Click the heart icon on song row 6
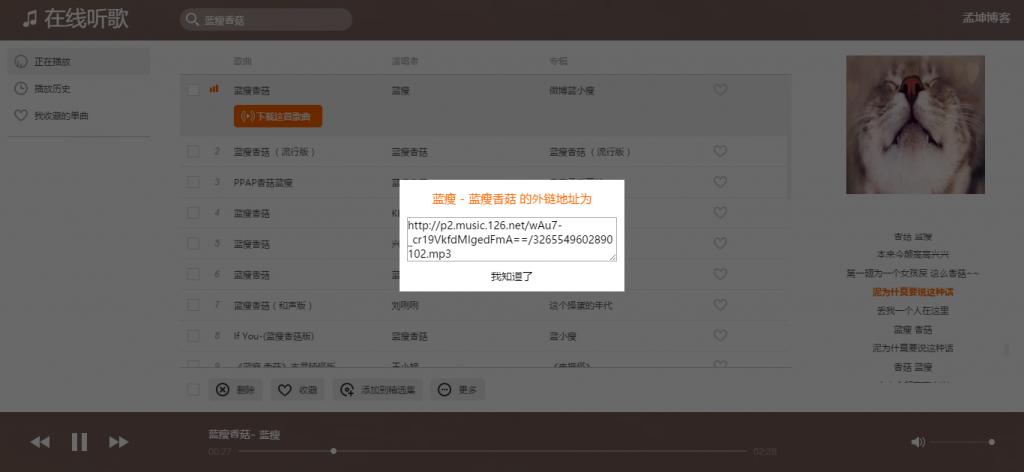This screenshot has height=472, width=1024. click(720, 274)
